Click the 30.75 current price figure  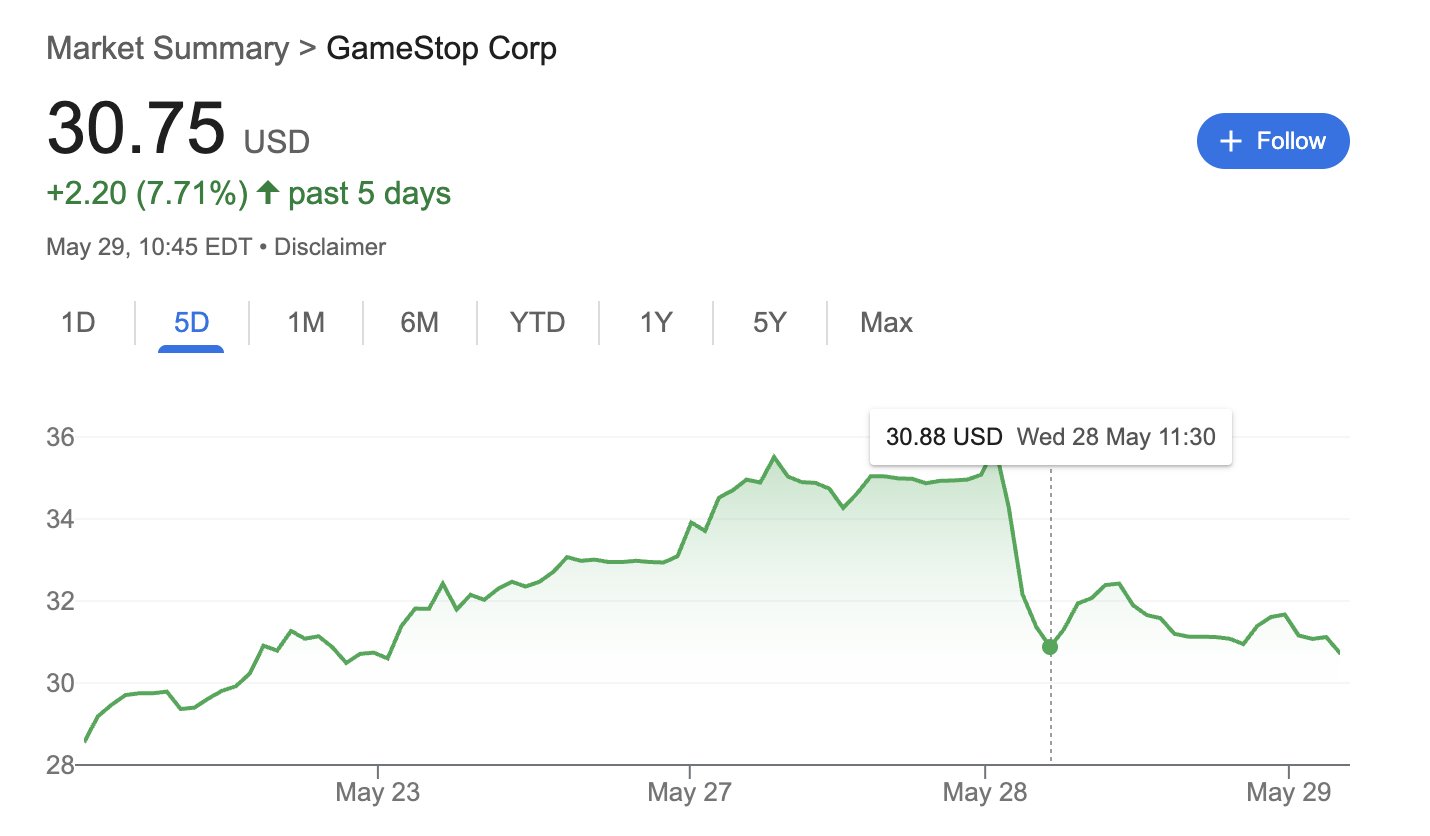(x=136, y=128)
